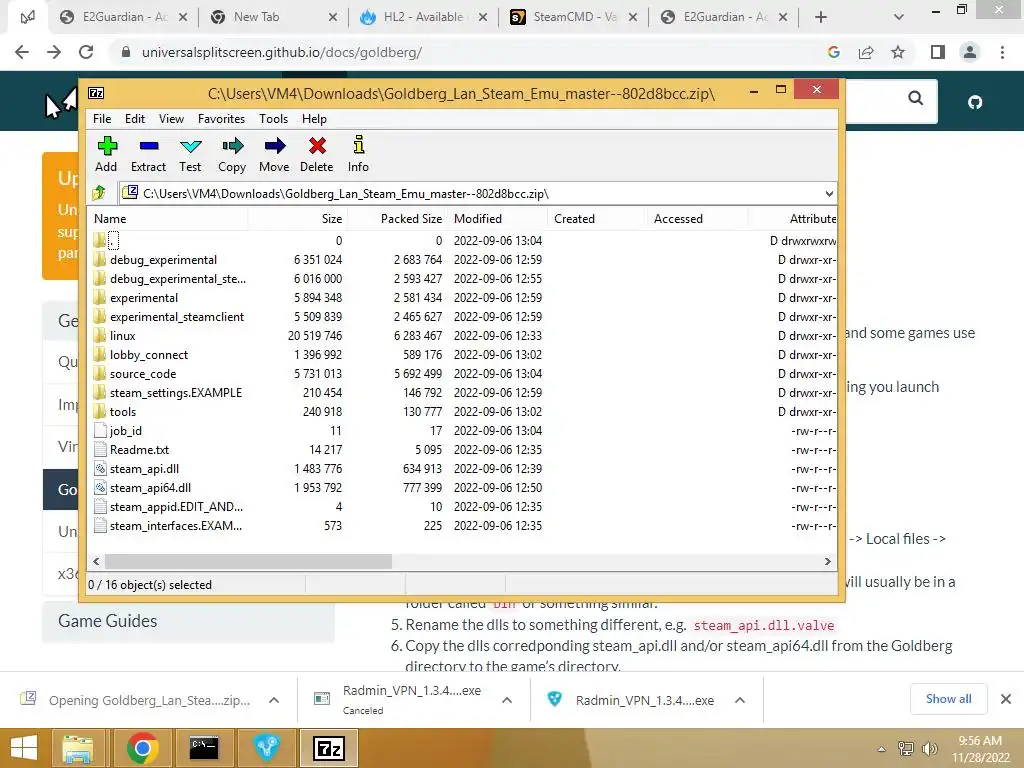Go up one folder level in 7-Zip
The image size is (1024, 768).
pos(99,193)
